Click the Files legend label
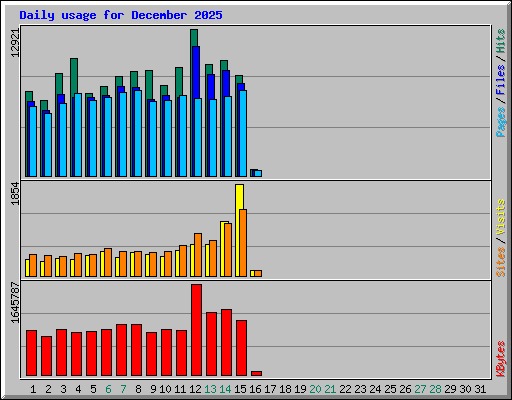This screenshot has height=400, width=512. (500, 79)
